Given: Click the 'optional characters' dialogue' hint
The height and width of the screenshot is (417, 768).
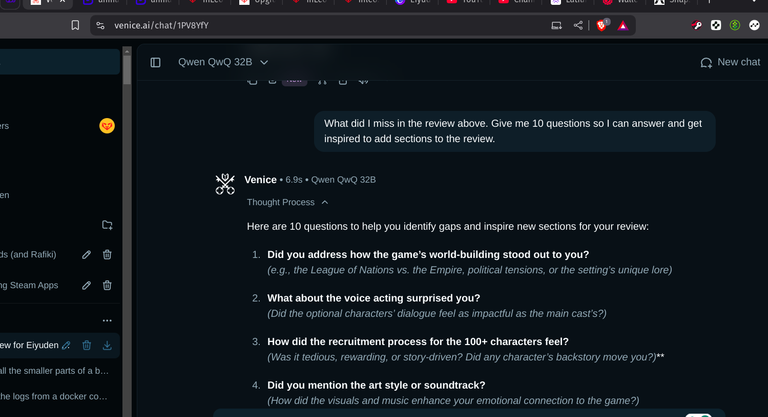Looking at the screenshot, I should pyautogui.click(x=436, y=314).
